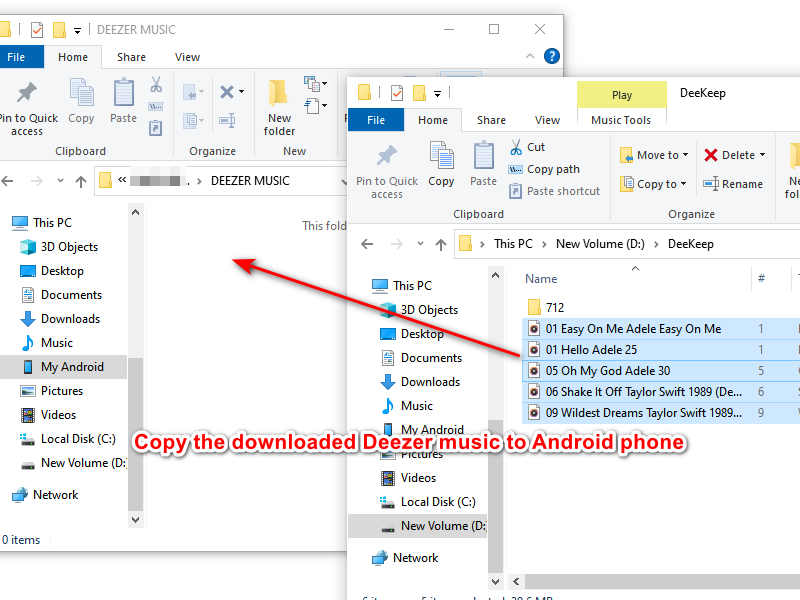The height and width of the screenshot is (600, 800).
Task: Go back in DeeKeep window
Action: point(367,244)
